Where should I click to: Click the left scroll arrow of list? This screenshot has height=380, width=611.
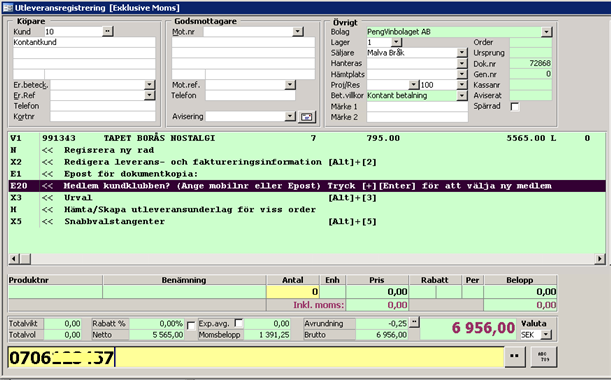[14, 258]
